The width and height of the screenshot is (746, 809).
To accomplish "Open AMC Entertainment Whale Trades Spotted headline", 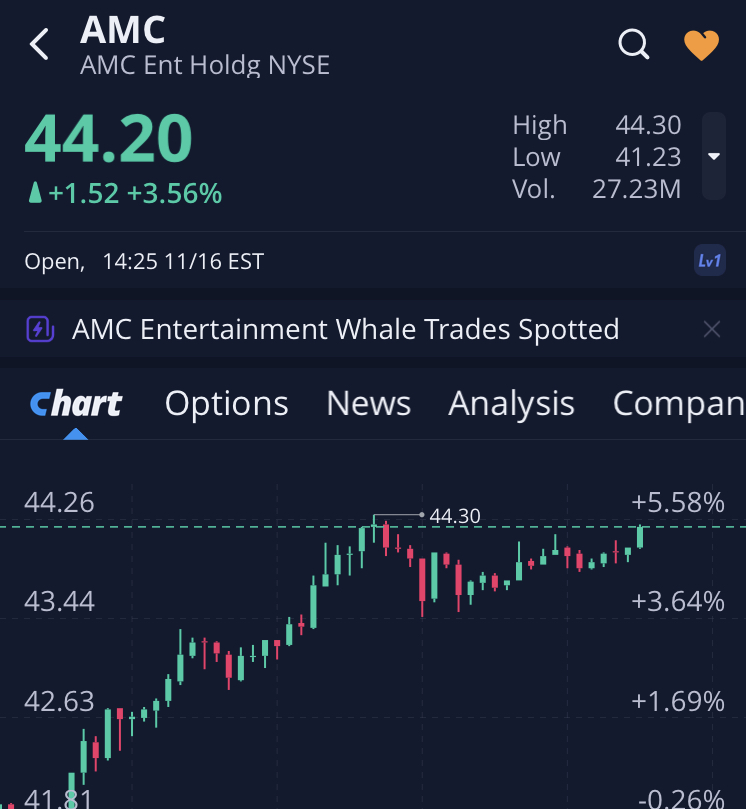I will [345, 329].
